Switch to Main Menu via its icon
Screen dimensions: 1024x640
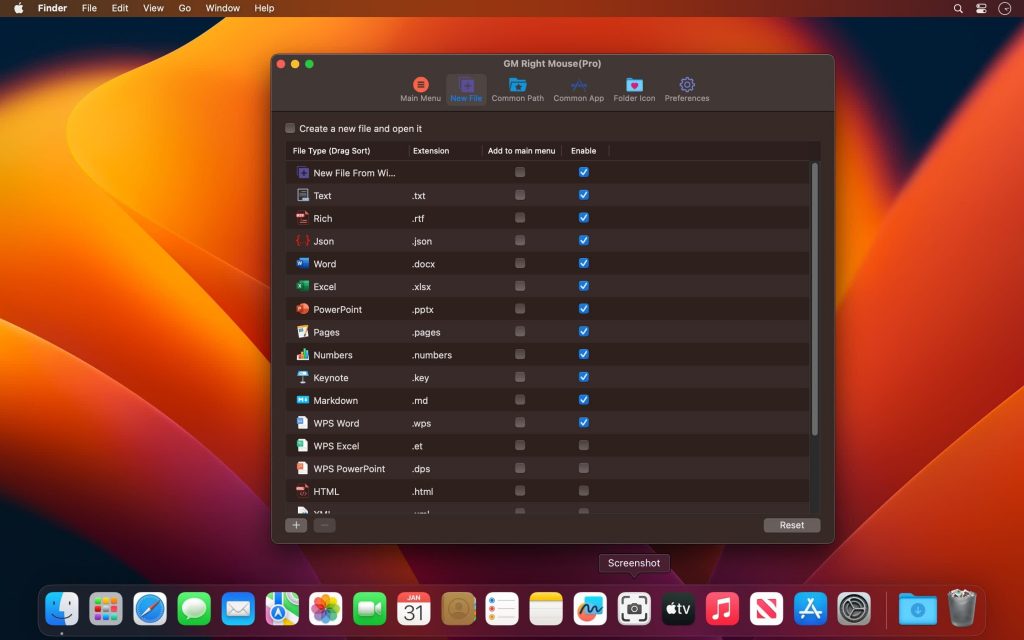[x=420, y=86]
